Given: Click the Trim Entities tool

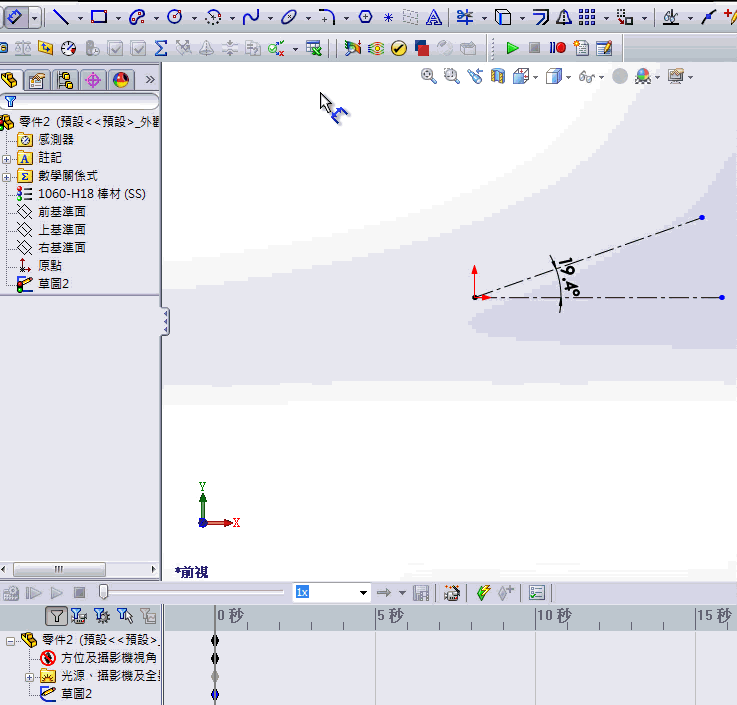Looking at the screenshot, I should point(465,17).
